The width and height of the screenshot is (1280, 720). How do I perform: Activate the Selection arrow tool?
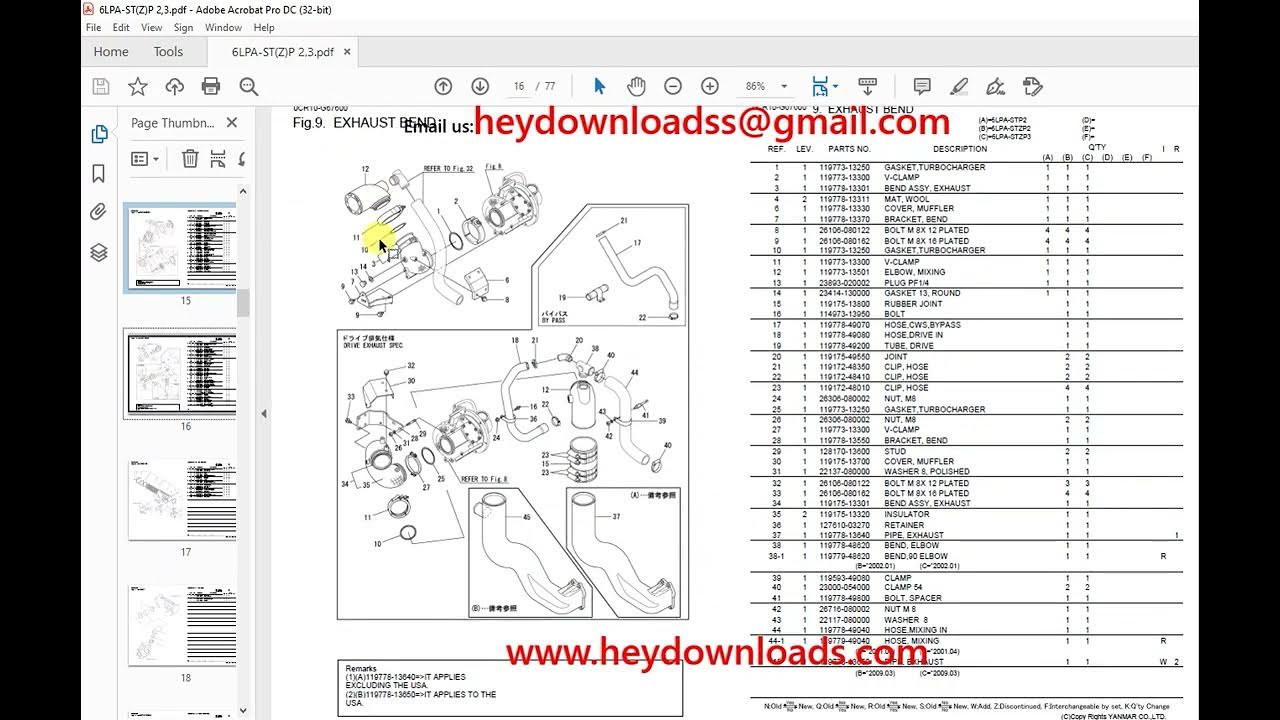pos(599,87)
